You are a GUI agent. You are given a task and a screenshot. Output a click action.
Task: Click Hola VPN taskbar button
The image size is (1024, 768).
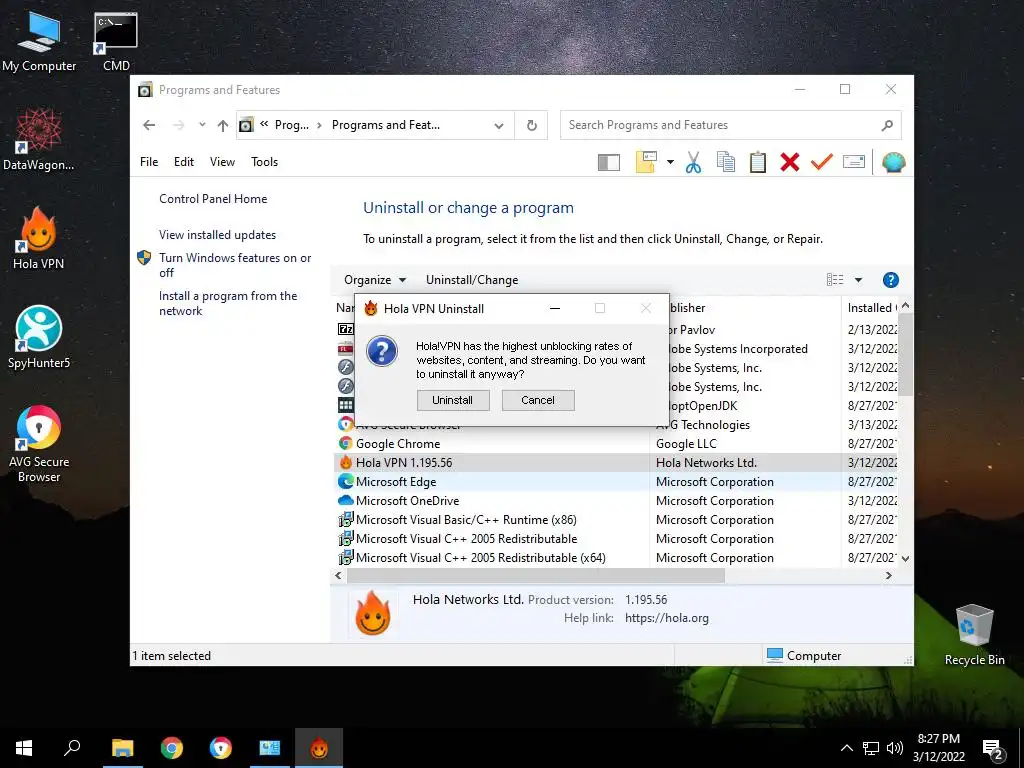(319, 748)
